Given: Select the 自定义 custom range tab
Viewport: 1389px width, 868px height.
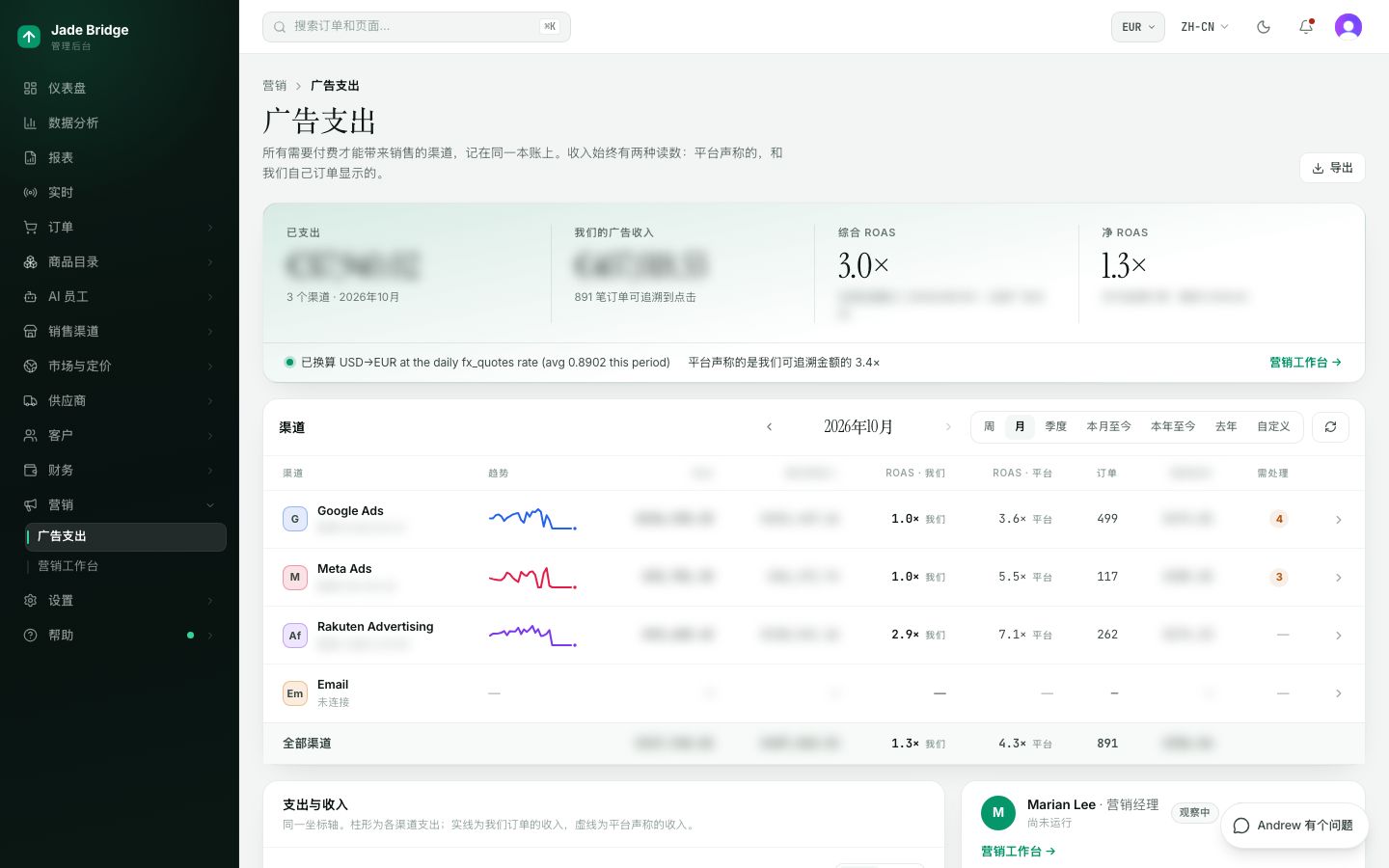Looking at the screenshot, I should pyautogui.click(x=1273, y=426).
